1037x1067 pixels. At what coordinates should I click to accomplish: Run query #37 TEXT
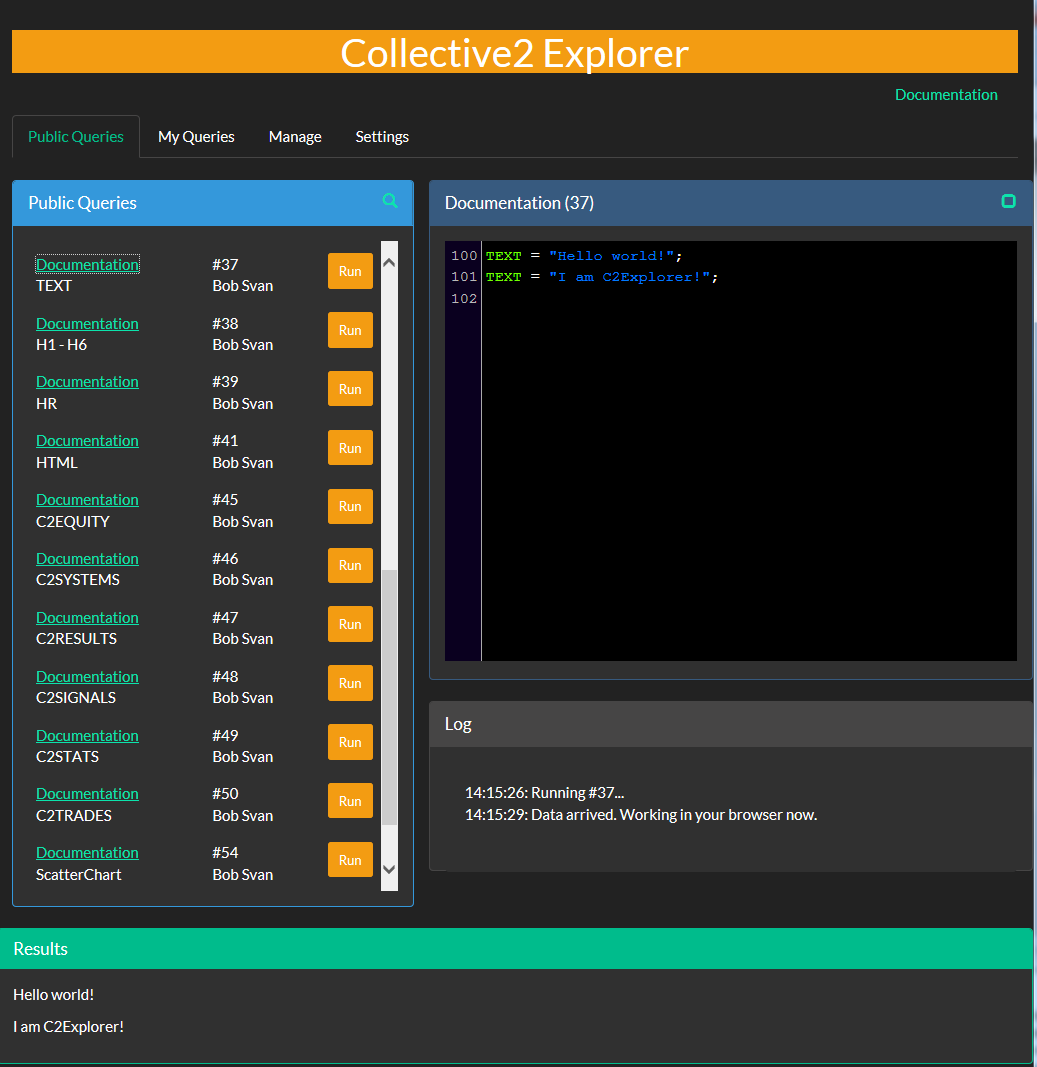tap(350, 271)
